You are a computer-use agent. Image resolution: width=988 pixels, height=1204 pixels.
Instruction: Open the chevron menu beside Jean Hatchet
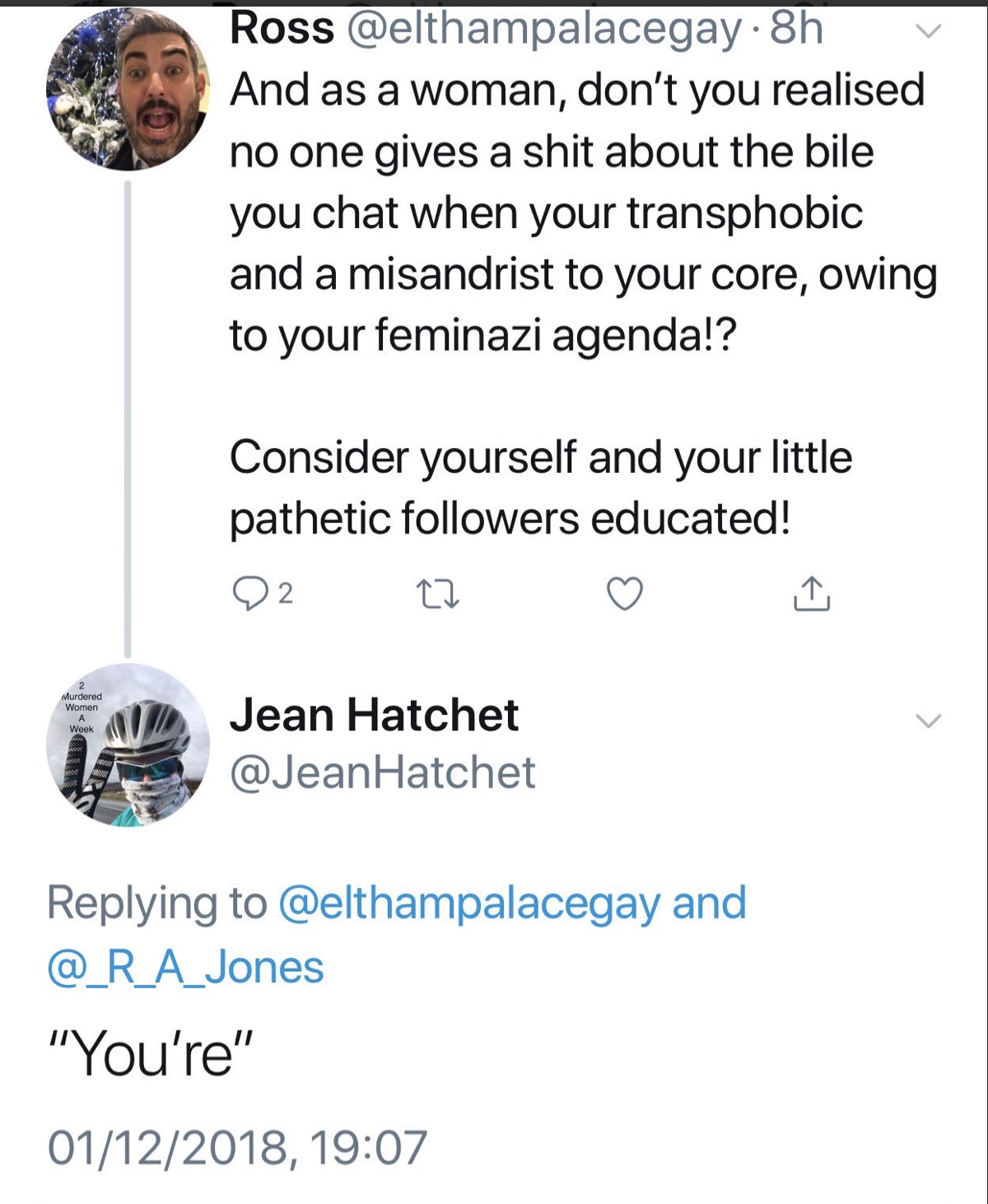[929, 721]
